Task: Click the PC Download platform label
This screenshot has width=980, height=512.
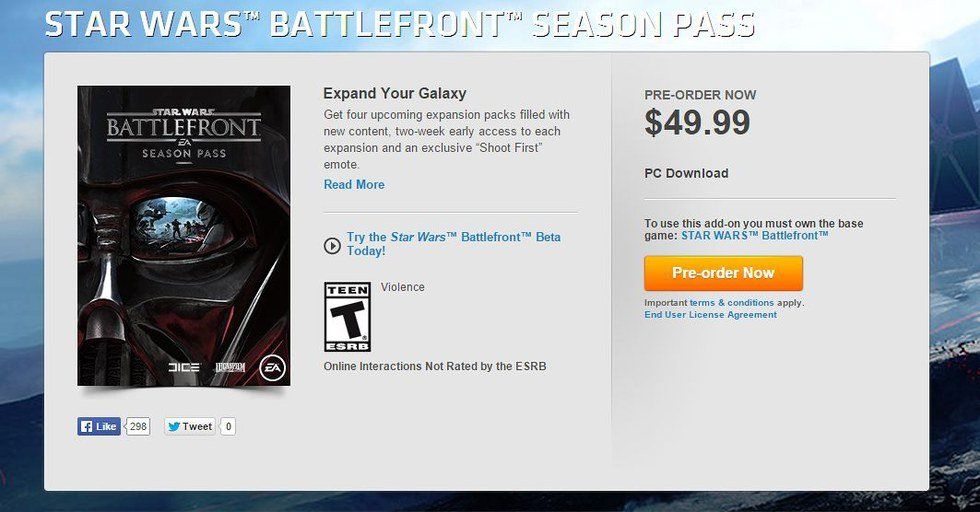Action: [686, 173]
